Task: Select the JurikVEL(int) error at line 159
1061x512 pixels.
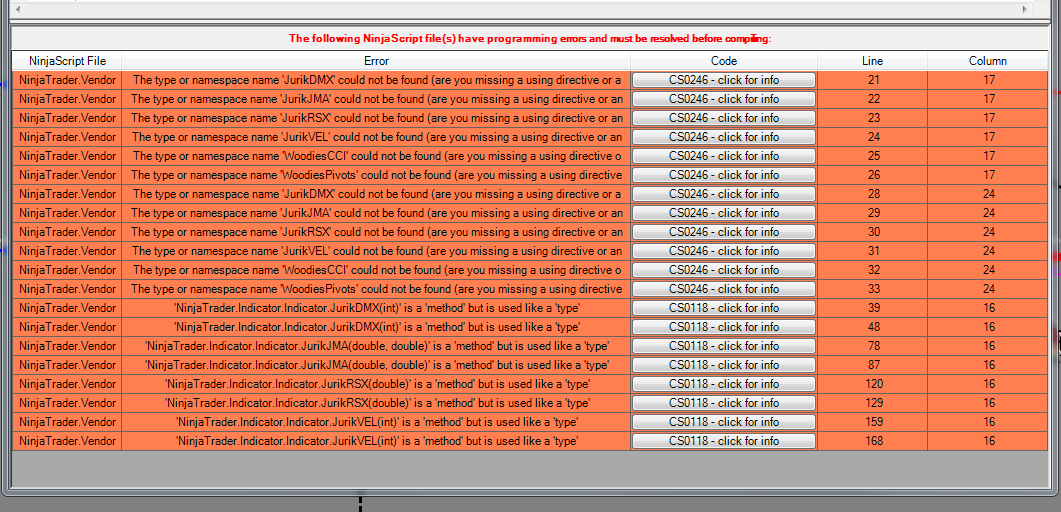Action: tap(376, 421)
